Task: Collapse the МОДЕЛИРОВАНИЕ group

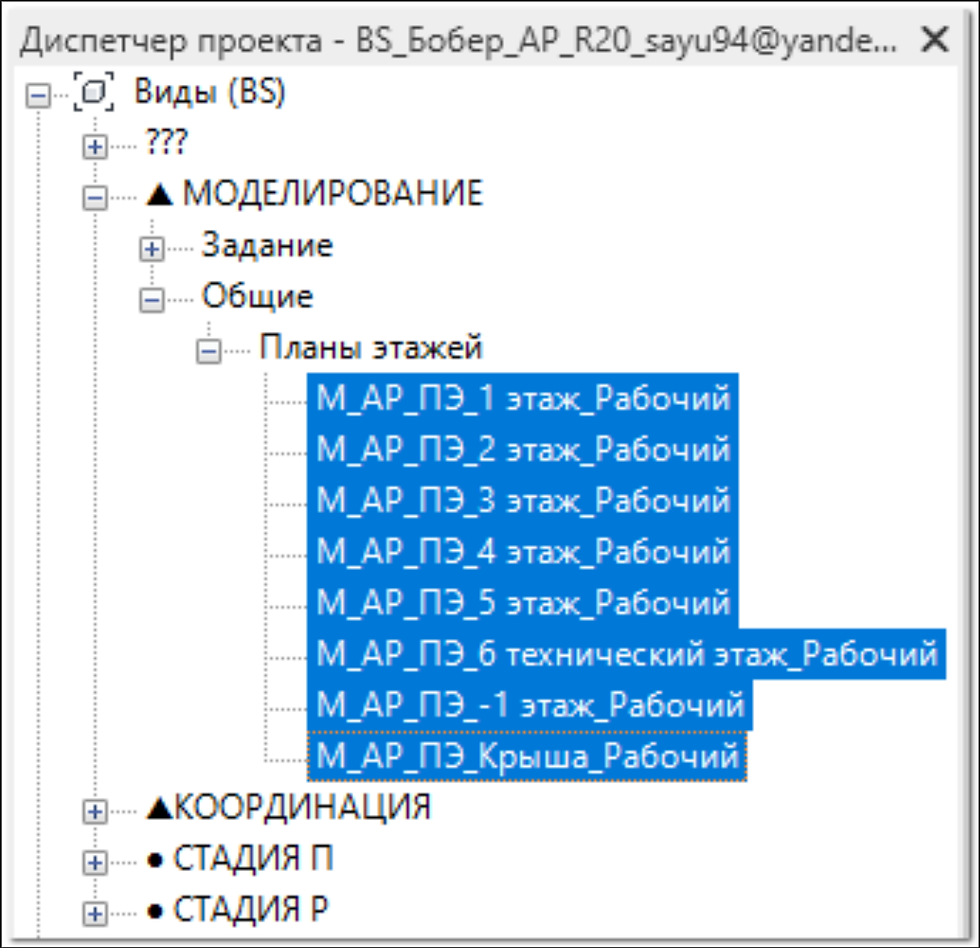Action: tap(95, 198)
